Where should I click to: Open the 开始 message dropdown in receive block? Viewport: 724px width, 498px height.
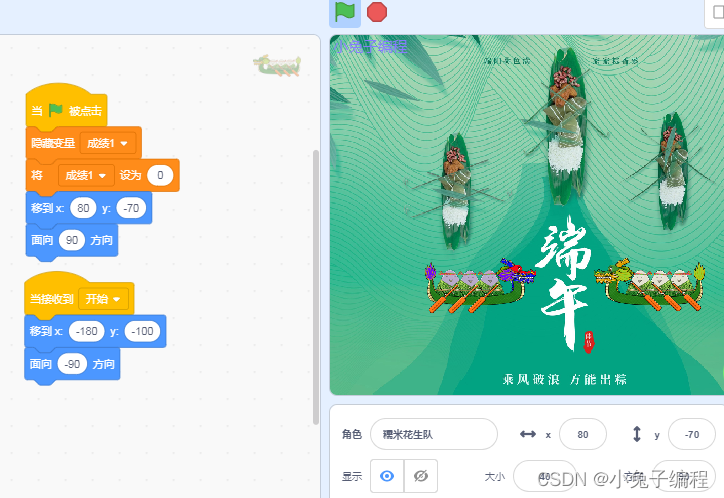pos(103,299)
